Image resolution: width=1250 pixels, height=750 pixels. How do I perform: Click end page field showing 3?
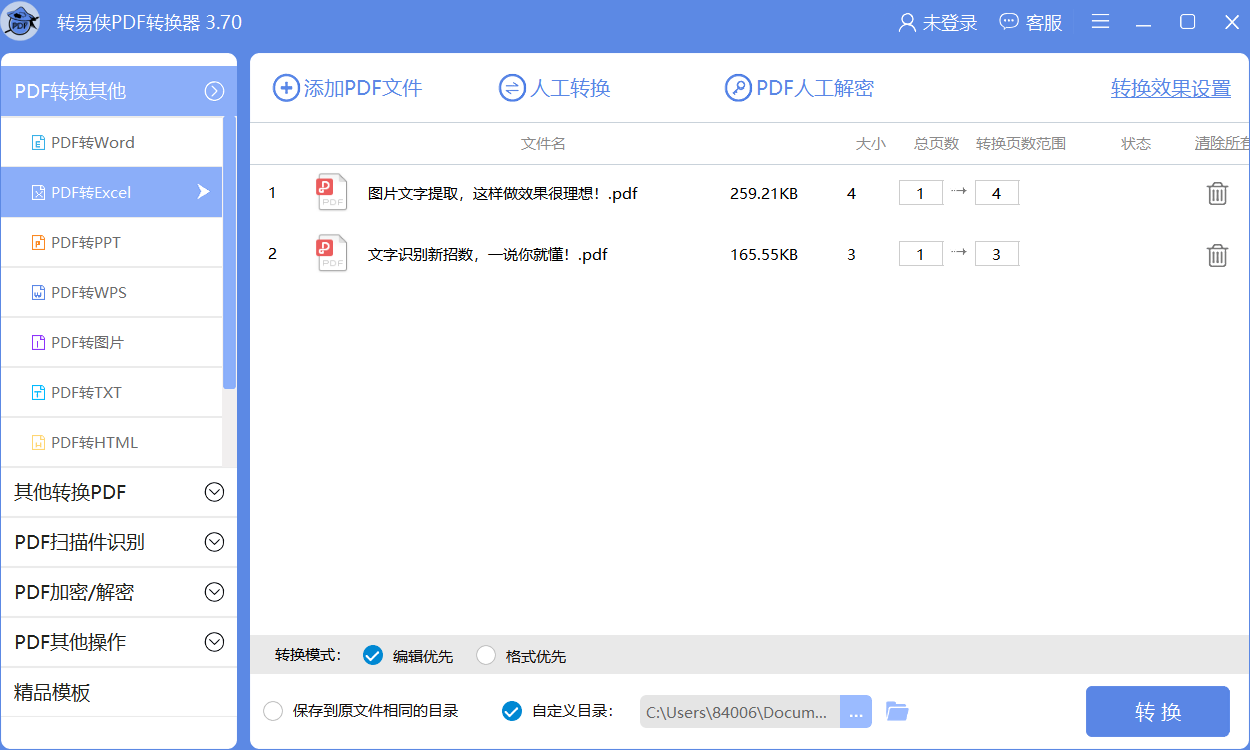(997, 254)
